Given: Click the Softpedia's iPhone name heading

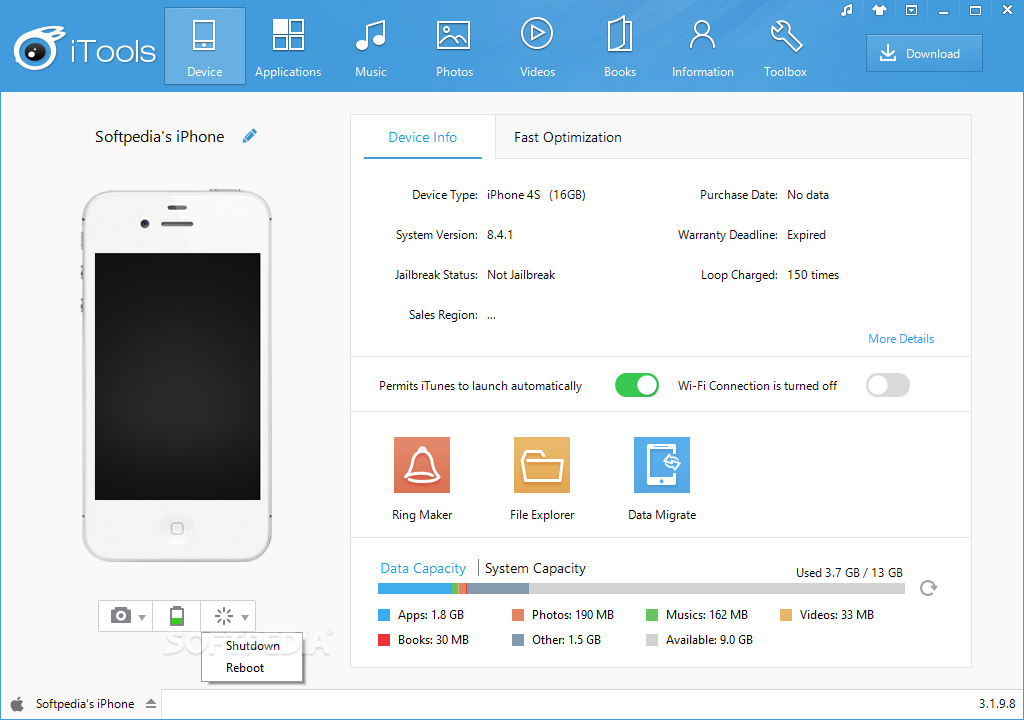Looking at the screenshot, I should (x=159, y=137).
